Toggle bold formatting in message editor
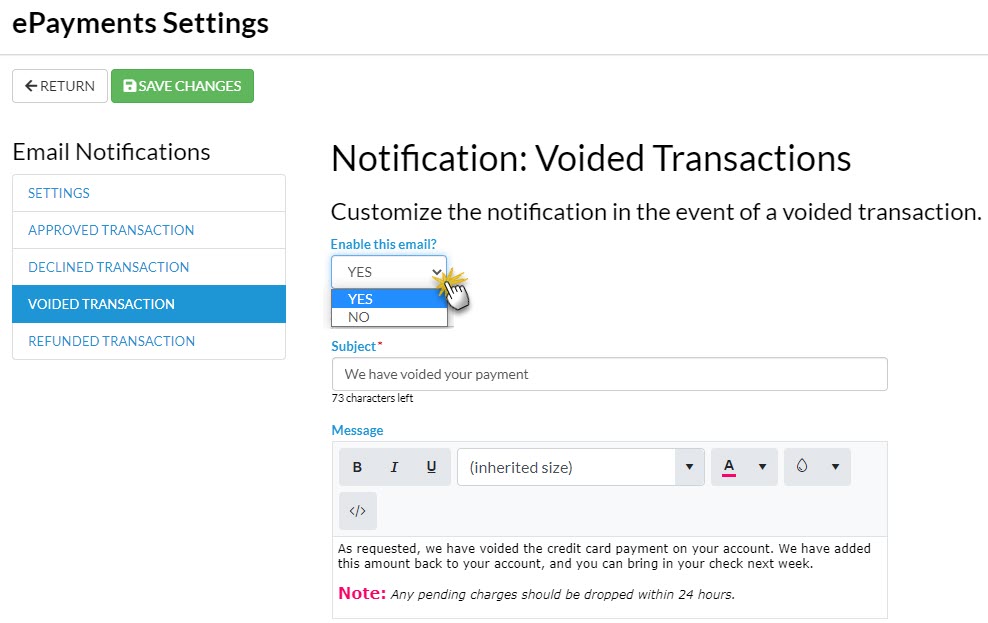This screenshot has width=988, height=623. (x=357, y=467)
